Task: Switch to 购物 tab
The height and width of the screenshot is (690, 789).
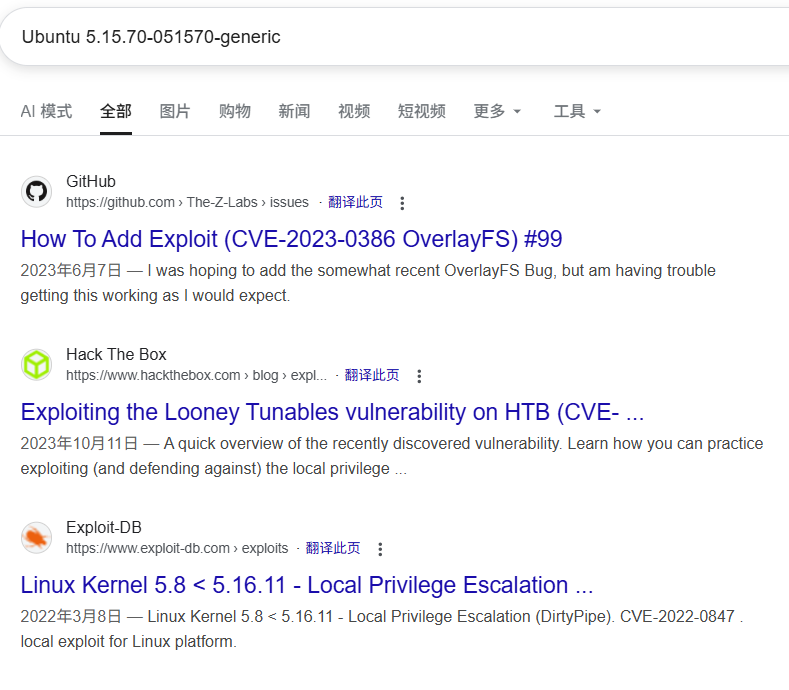Action: click(x=234, y=111)
